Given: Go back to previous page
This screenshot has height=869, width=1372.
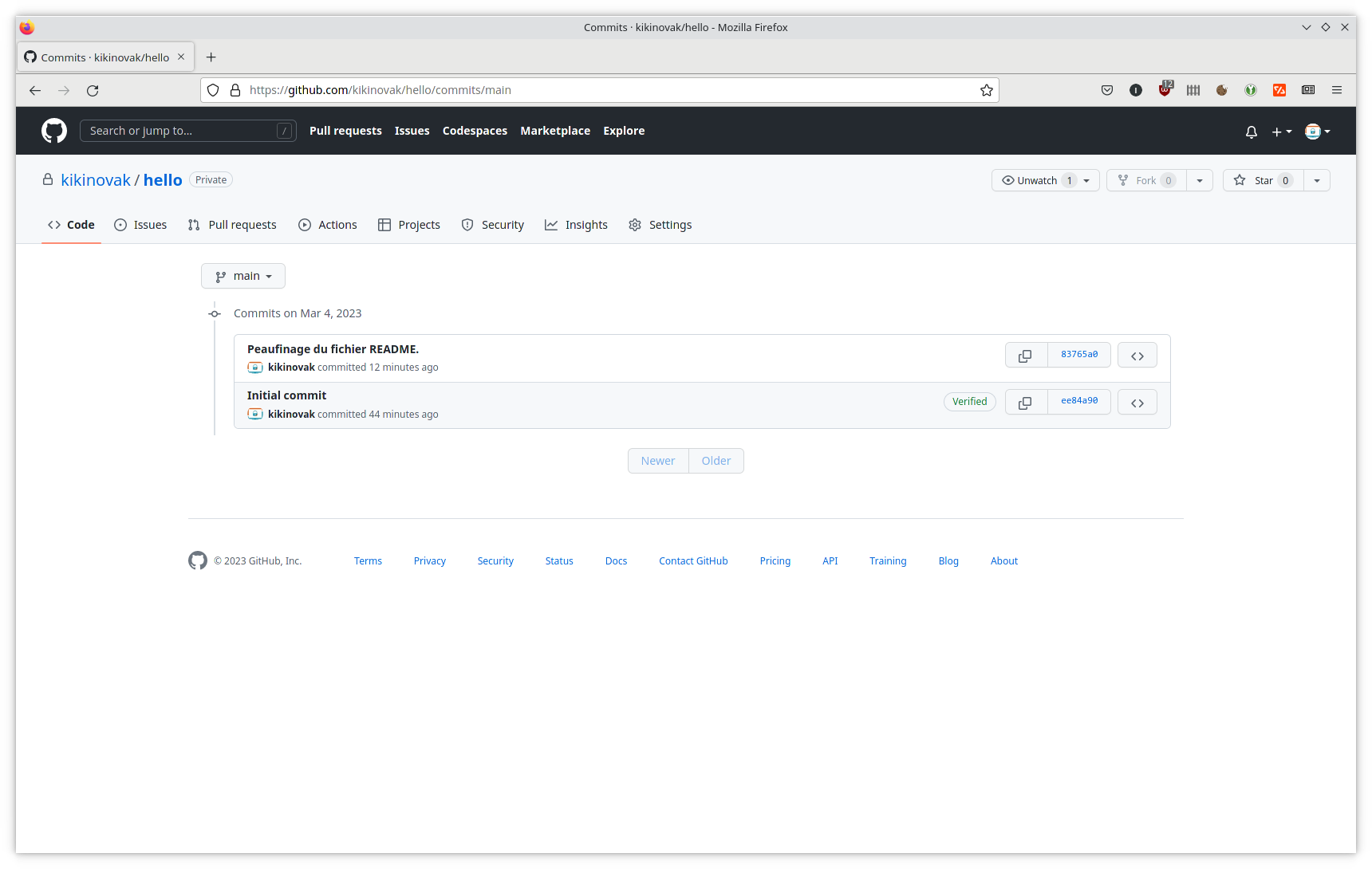Looking at the screenshot, I should coord(35,90).
